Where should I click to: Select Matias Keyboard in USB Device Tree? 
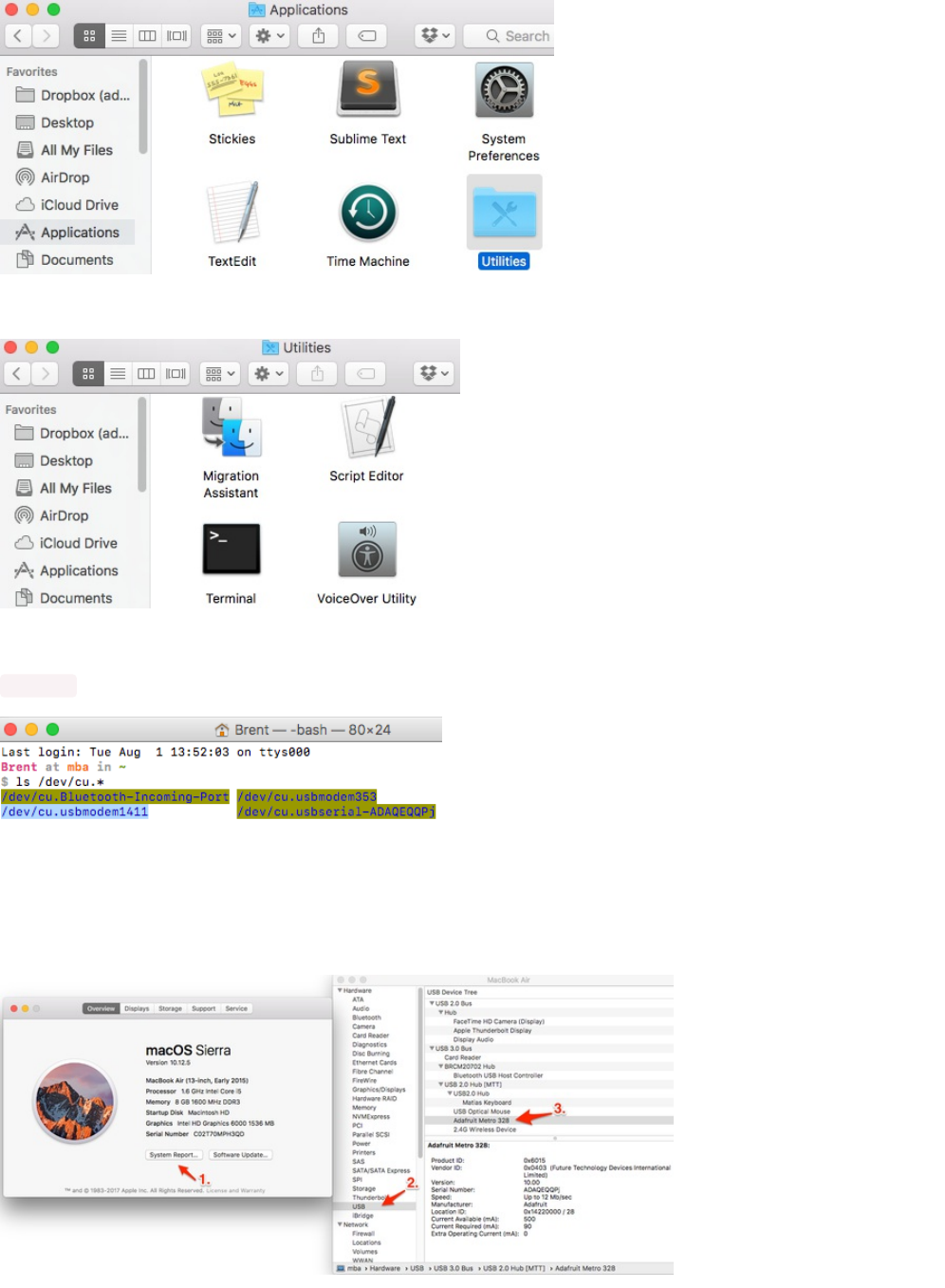pos(487,1103)
